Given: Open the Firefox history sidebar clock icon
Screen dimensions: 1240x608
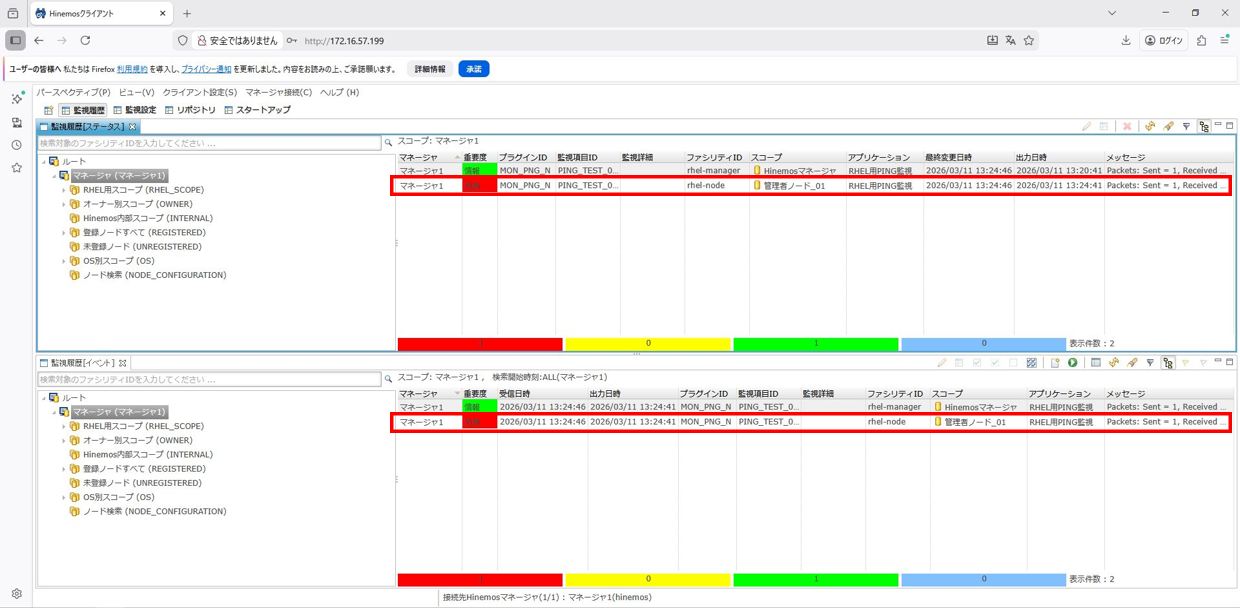Looking at the screenshot, I should tap(16, 145).
